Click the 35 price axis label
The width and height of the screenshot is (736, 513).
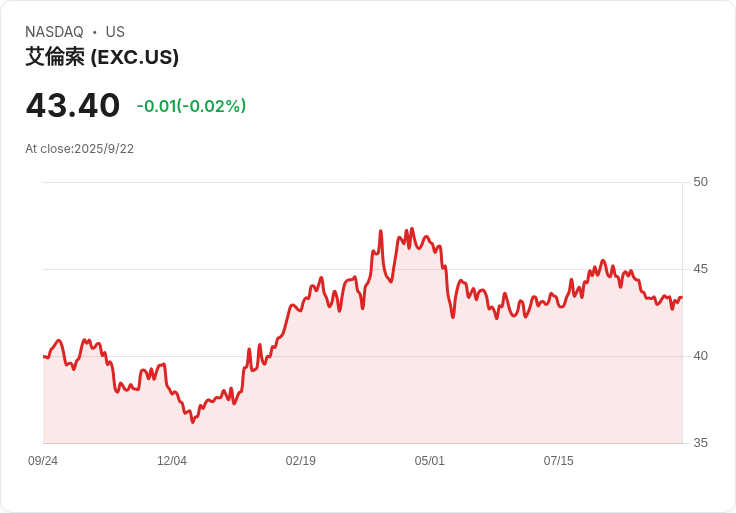700,443
